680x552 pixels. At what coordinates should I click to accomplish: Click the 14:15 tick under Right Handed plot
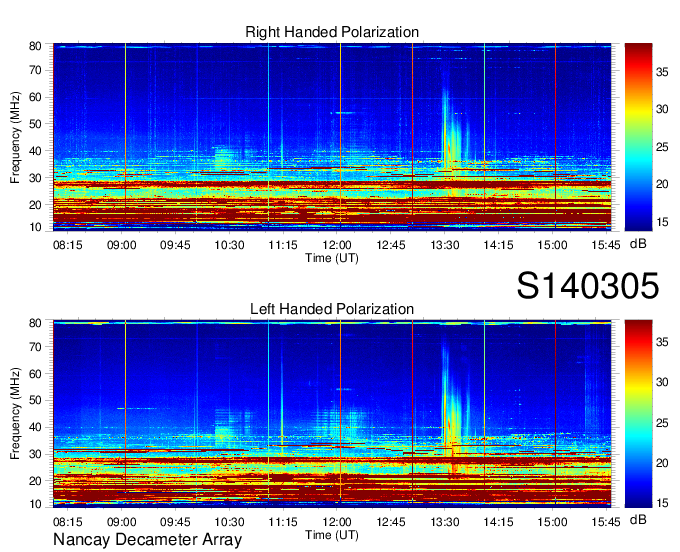coord(498,245)
